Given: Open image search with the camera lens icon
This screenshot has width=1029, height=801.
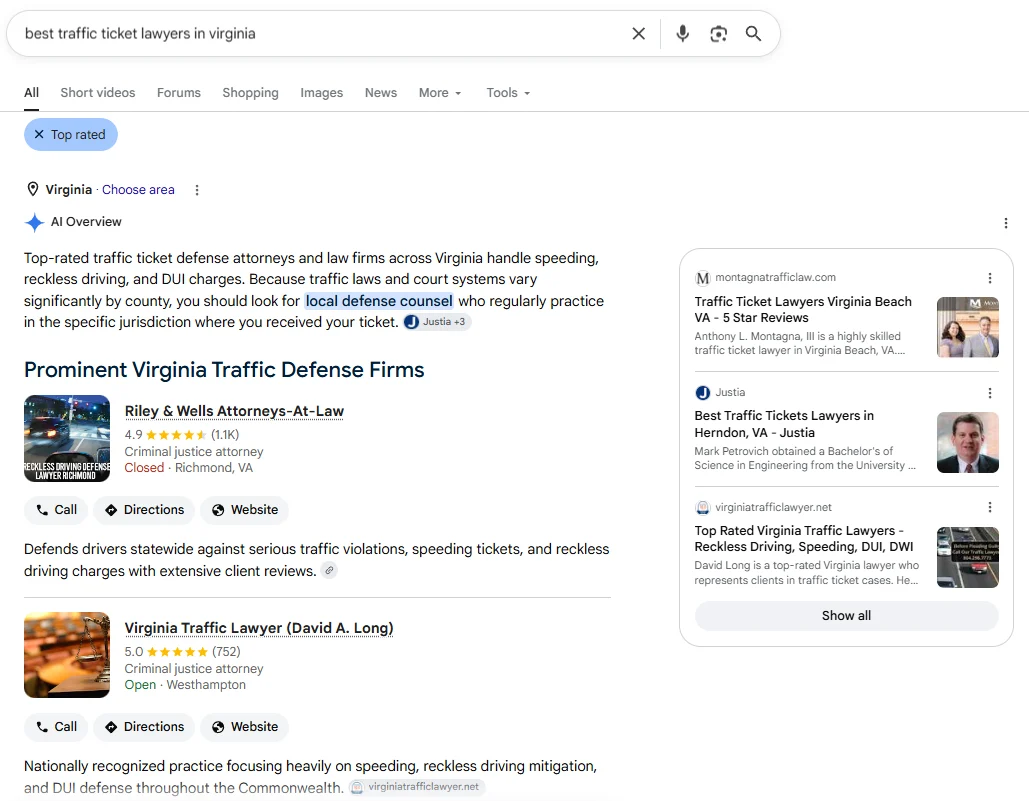Looking at the screenshot, I should [x=719, y=33].
